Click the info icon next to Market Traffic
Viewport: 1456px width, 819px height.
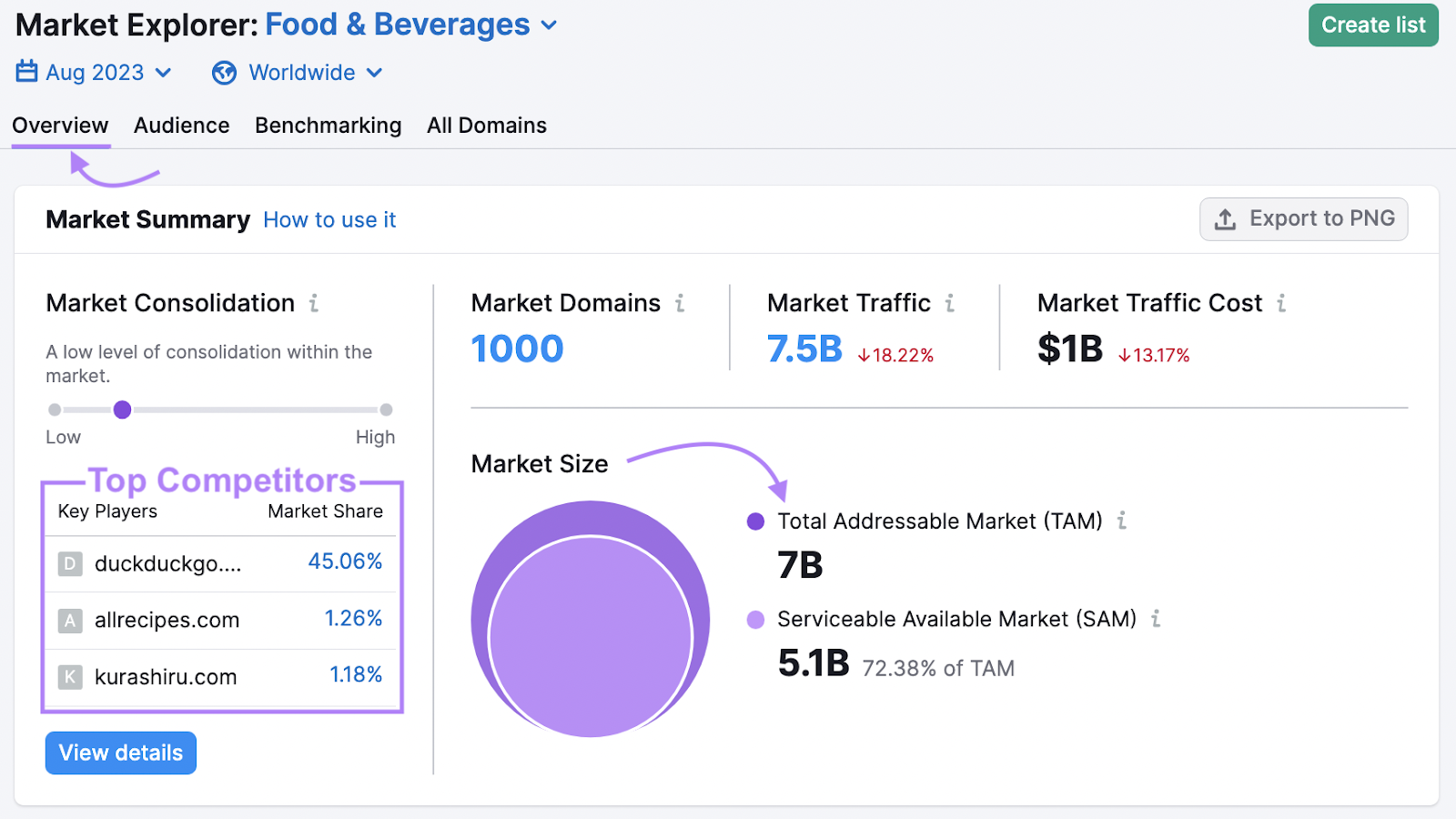coord(950,304)
